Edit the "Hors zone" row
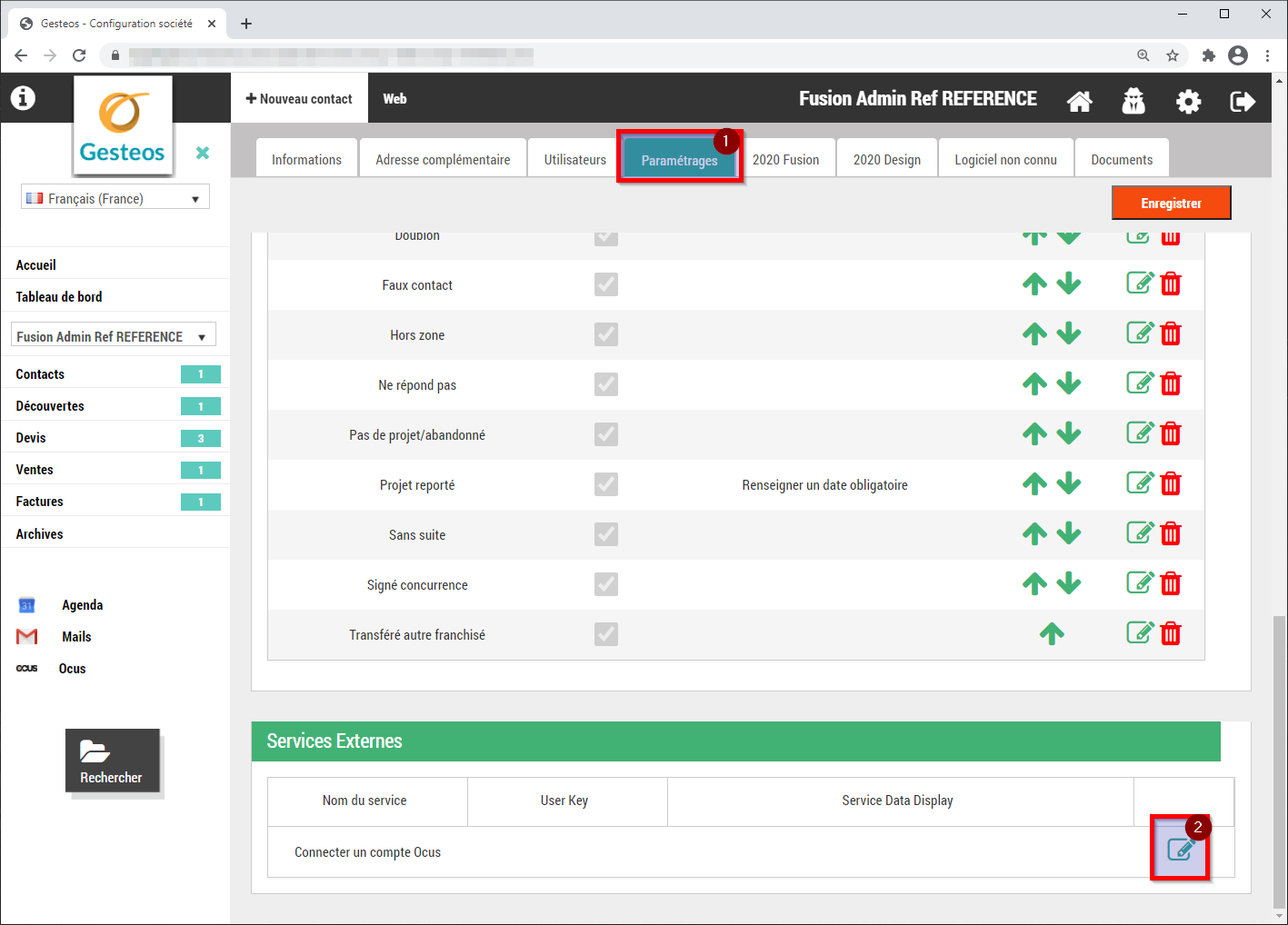Screen dimensions: 1288x925 (1139, 333)
